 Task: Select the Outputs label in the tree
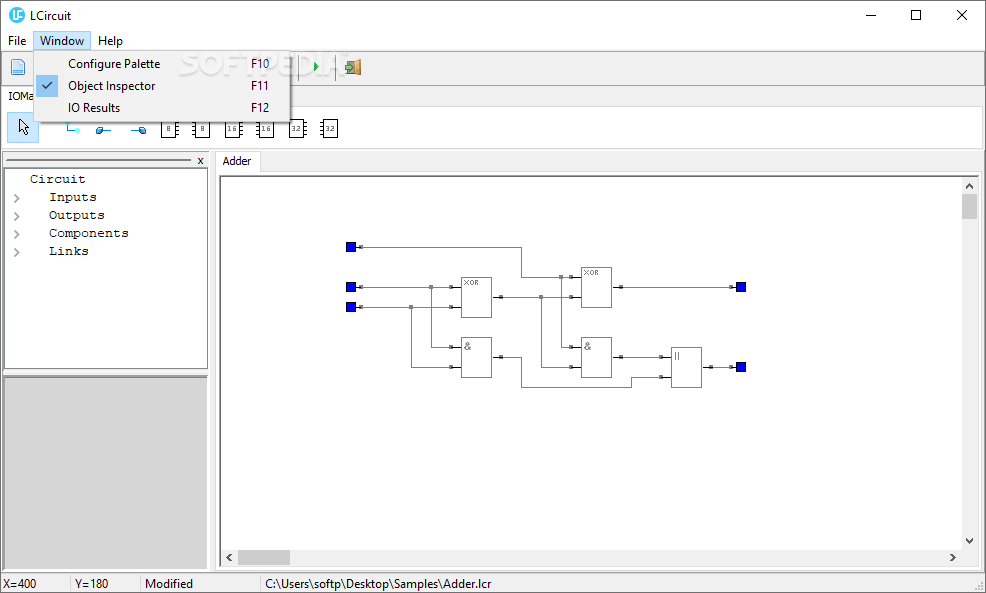tap(77, 215)
